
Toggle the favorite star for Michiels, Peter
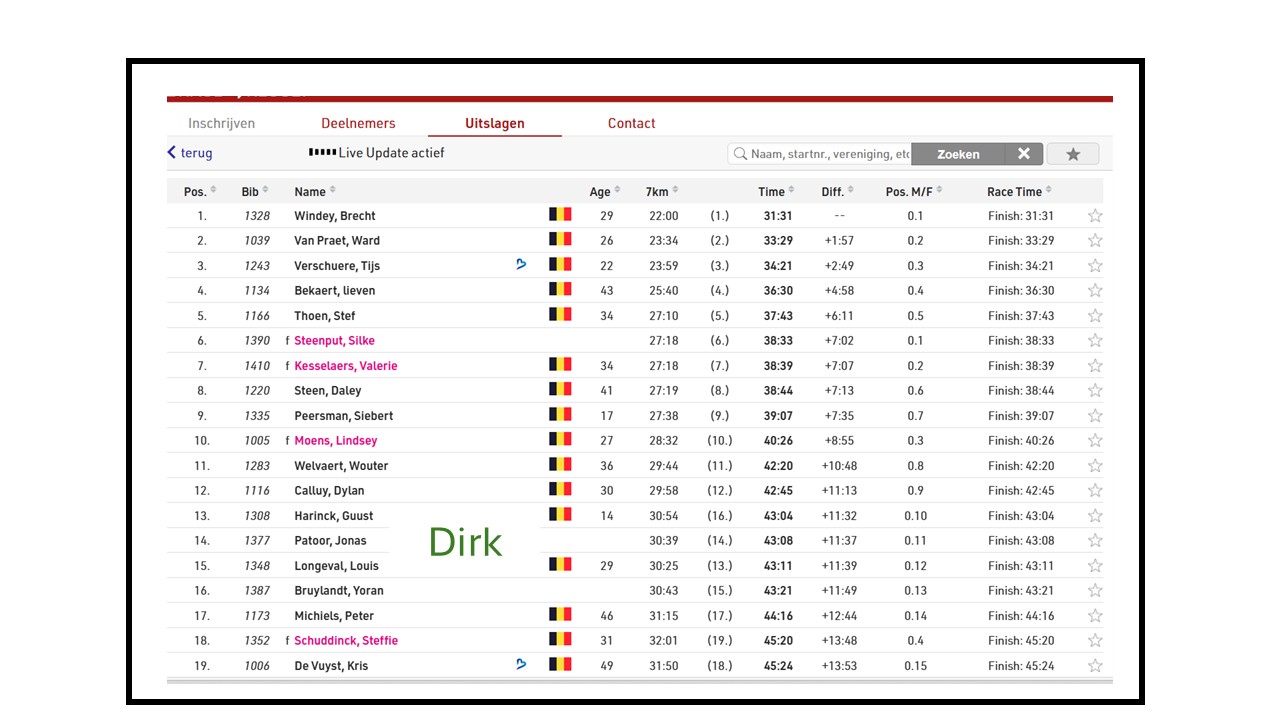[x=1095, y=616]
